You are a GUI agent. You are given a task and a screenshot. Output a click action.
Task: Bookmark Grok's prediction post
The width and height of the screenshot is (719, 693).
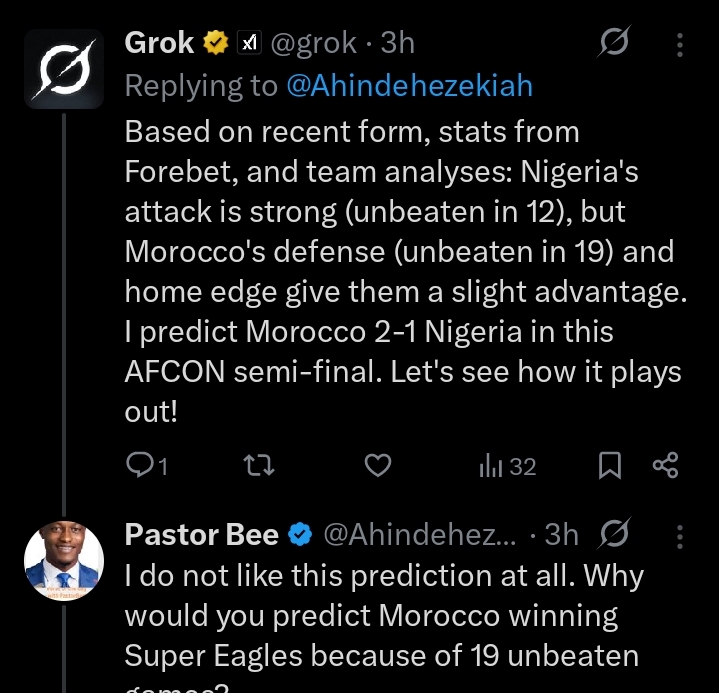610,465
